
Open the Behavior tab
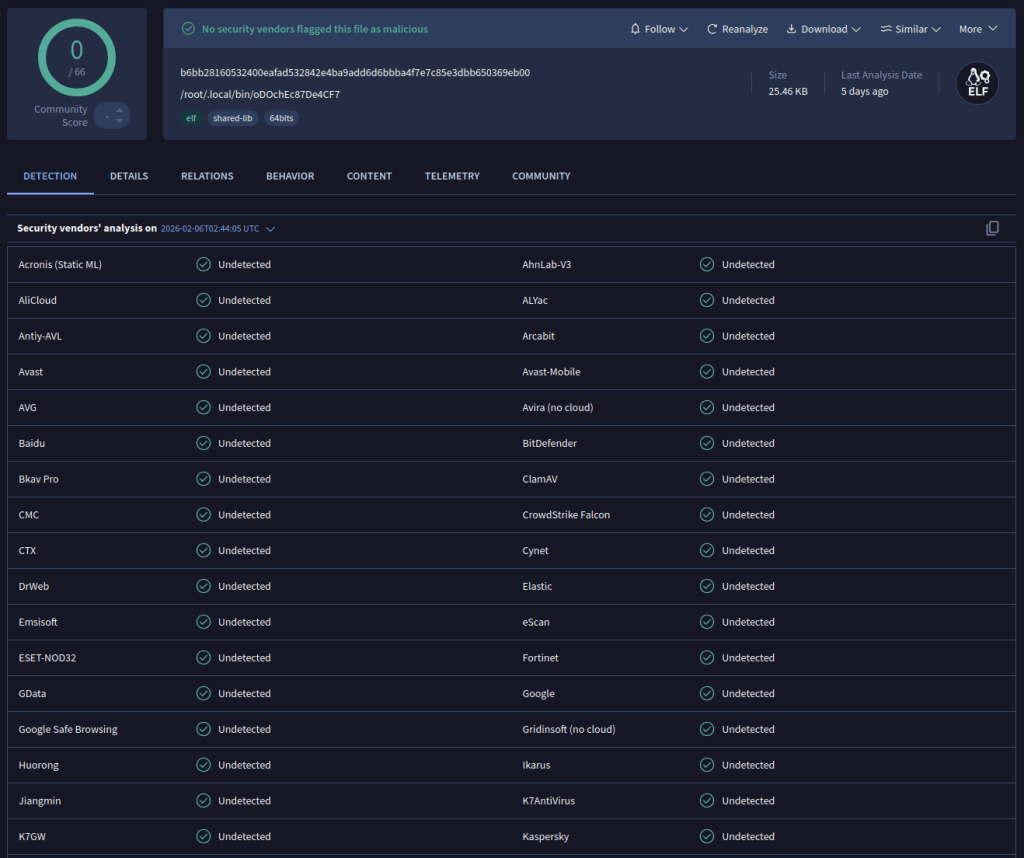[290, 176]
